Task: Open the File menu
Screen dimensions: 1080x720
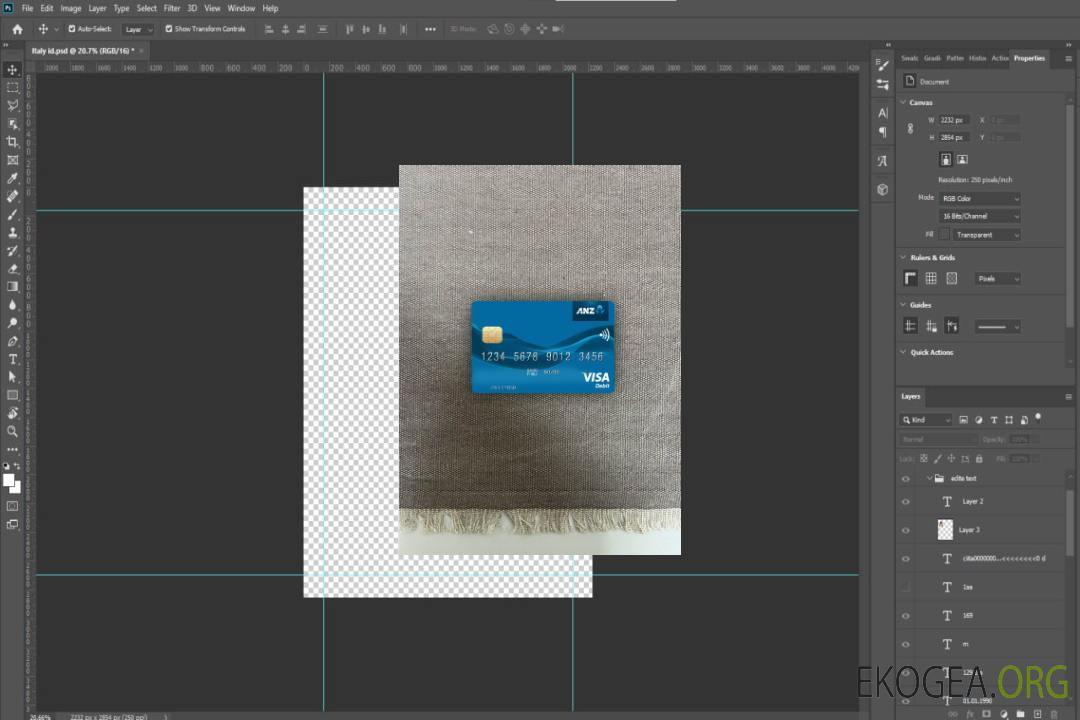Action: pos(28,8)
